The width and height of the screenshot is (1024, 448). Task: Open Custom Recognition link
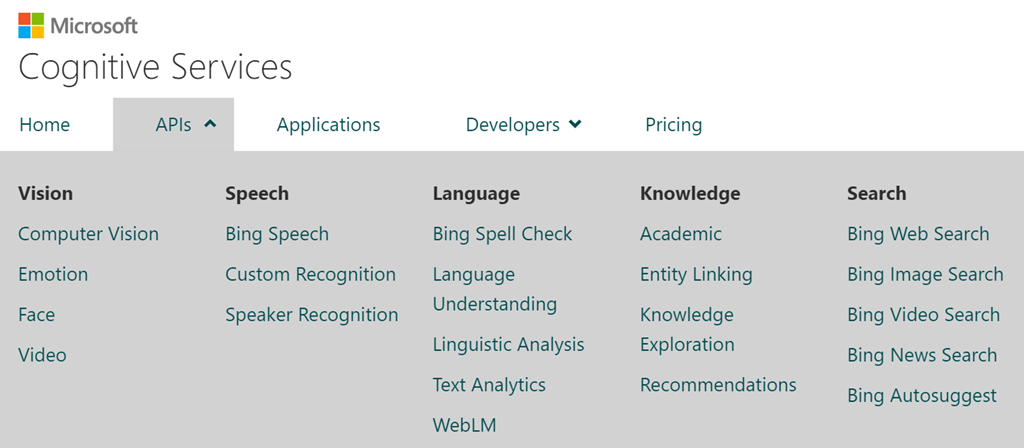(310, 274)
